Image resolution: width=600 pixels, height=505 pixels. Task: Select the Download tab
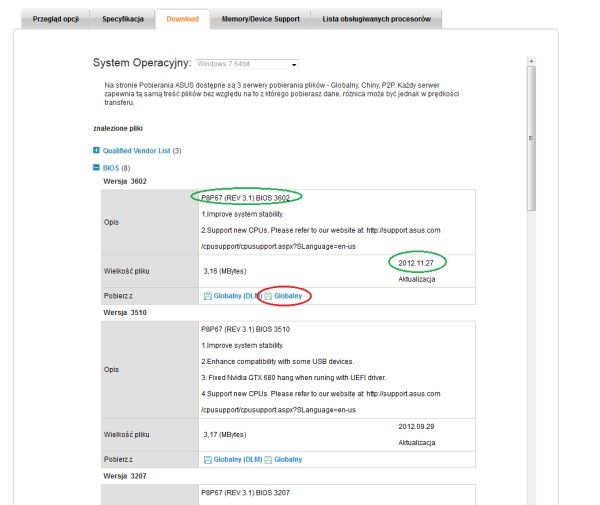(x=183, y=19)
